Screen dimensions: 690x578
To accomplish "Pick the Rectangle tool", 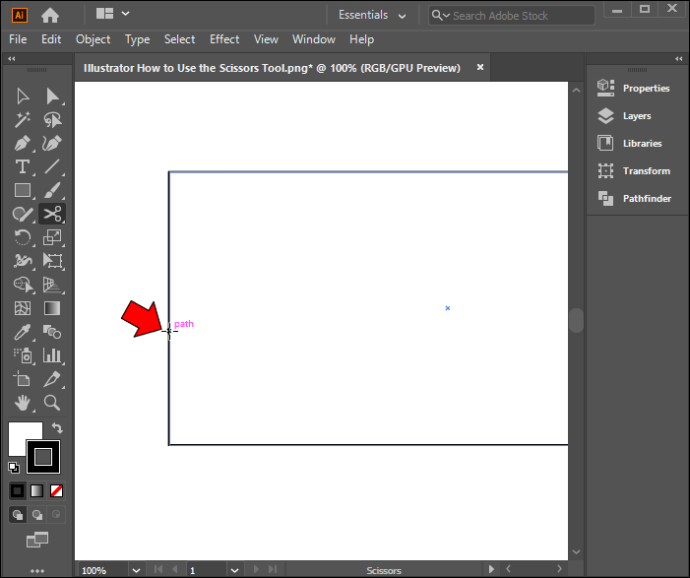I will [x=22, y=190].
